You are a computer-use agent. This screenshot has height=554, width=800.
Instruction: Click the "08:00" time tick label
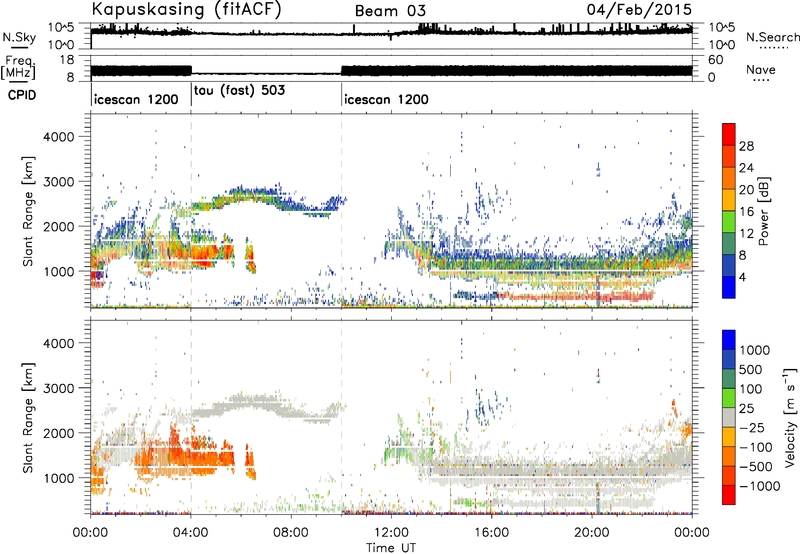click(x=291, y=533)
